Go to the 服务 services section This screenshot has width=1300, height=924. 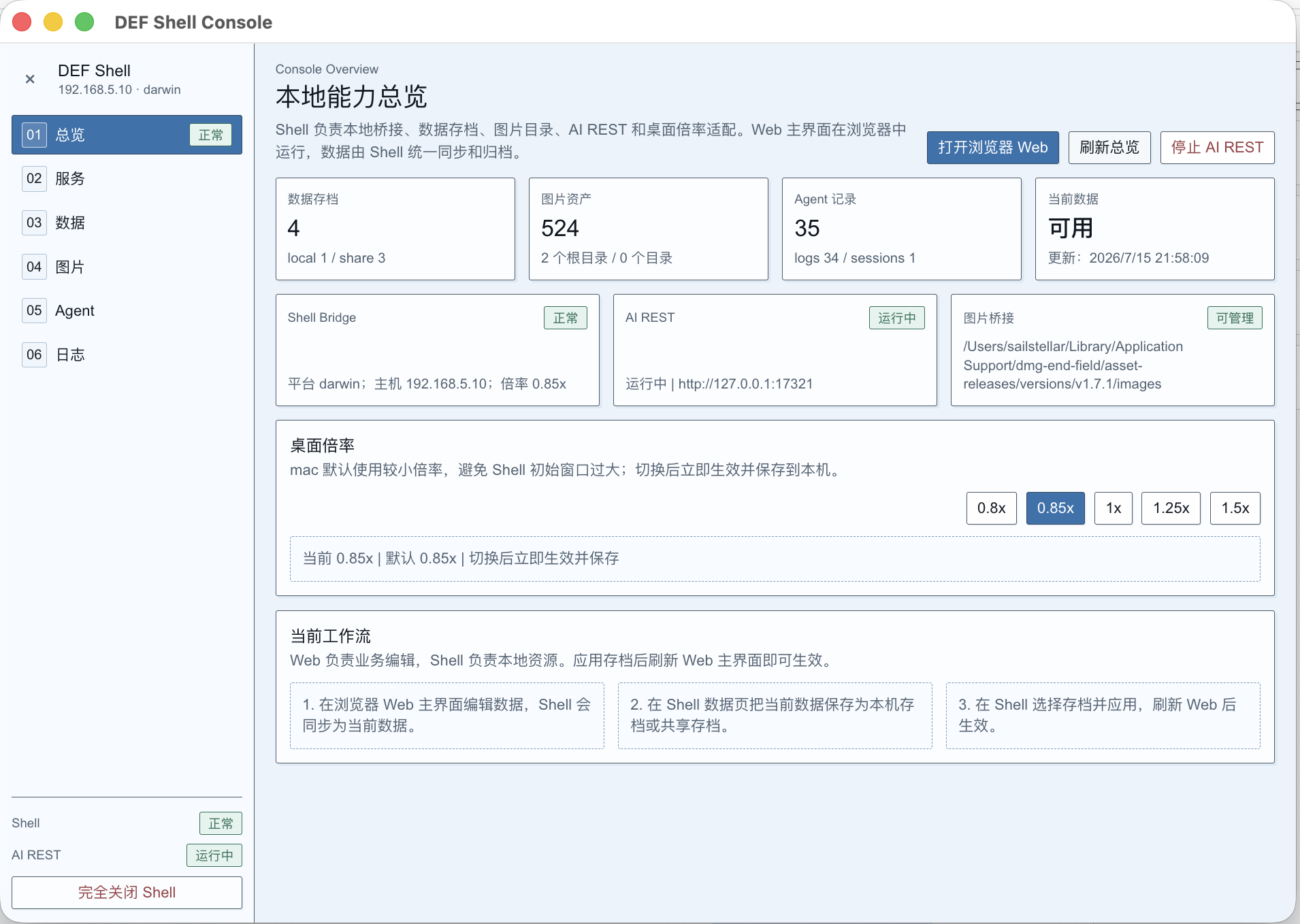(127, 178)
